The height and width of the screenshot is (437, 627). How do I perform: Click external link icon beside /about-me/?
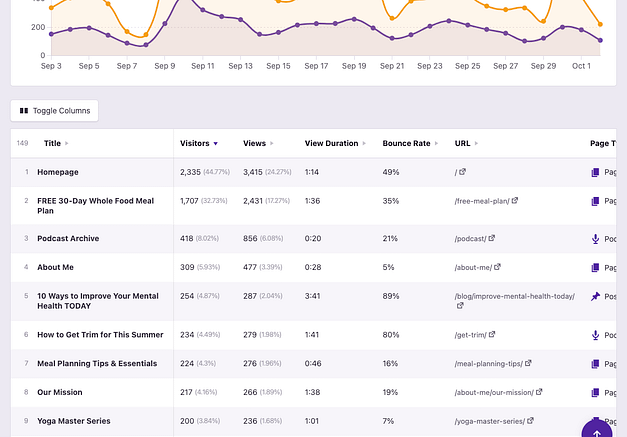[497, 268]
